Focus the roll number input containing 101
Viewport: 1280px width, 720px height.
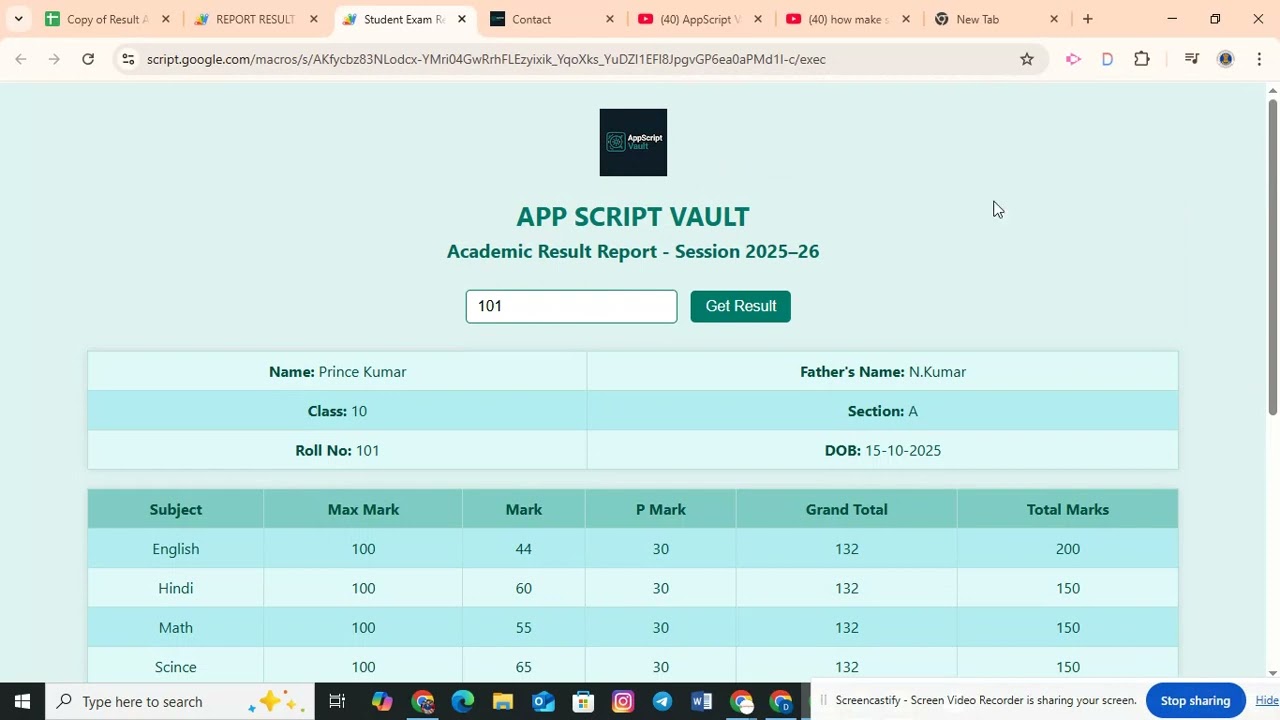coord(571,306)
